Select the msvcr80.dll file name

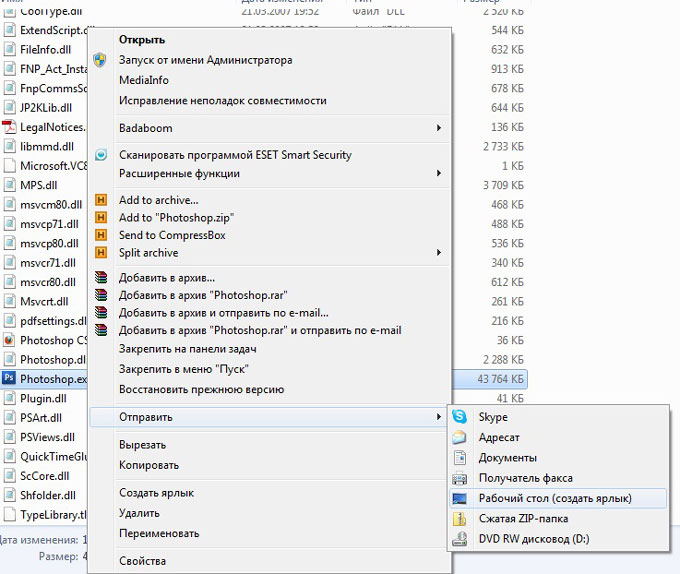point(48,282)
